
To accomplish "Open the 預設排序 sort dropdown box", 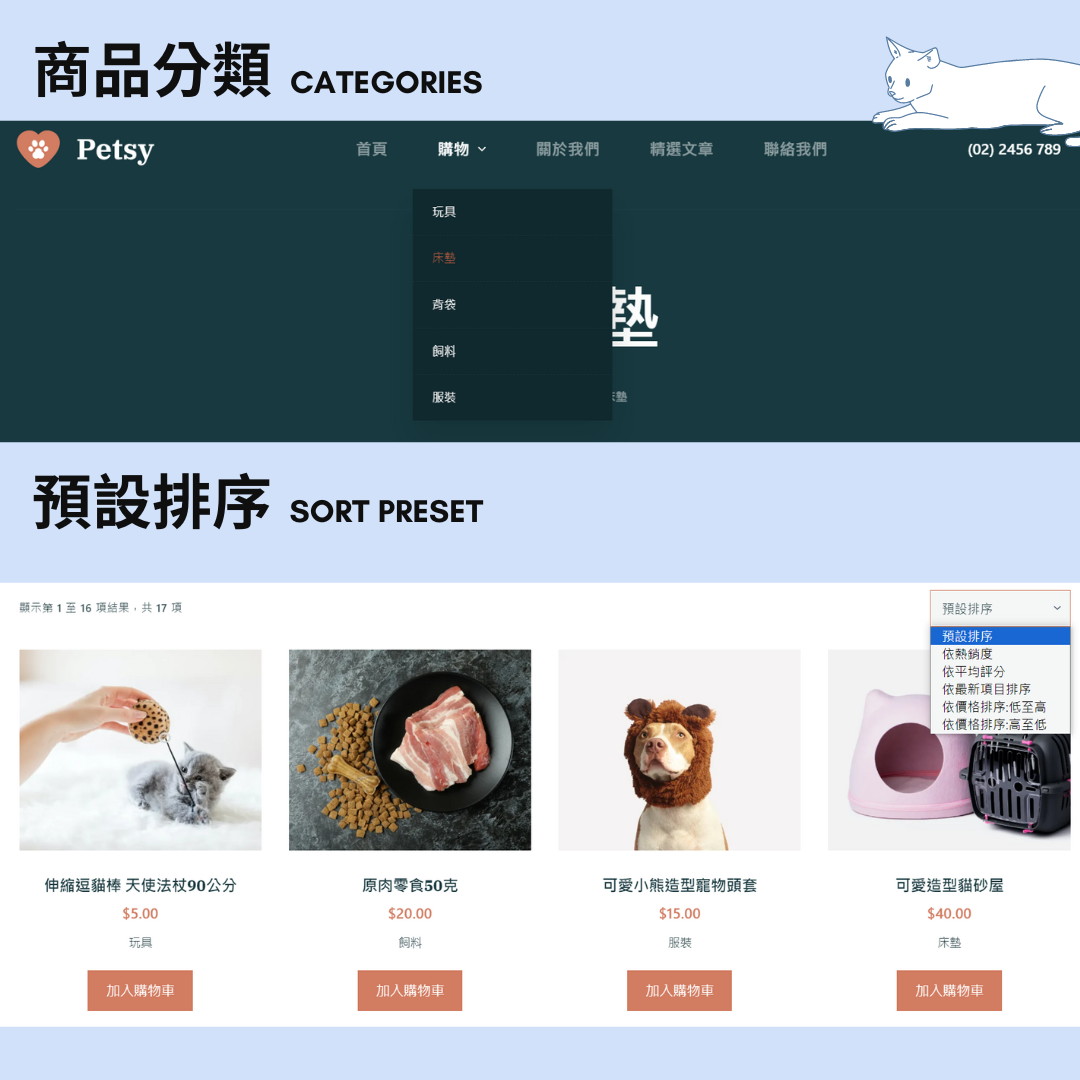I will coord(999,608).
